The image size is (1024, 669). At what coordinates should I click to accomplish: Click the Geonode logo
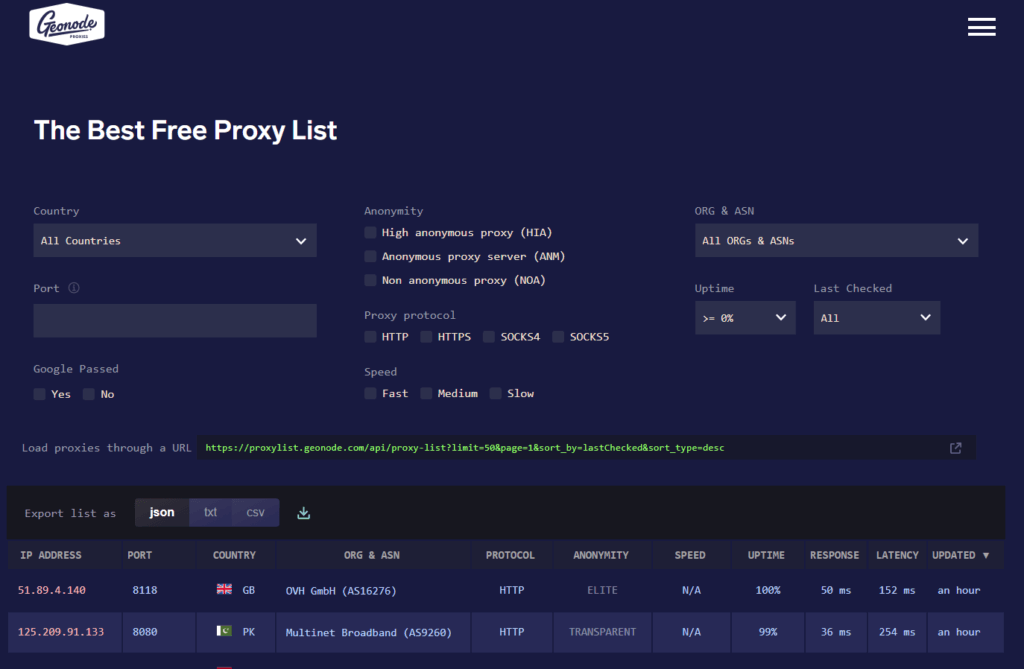67,24
